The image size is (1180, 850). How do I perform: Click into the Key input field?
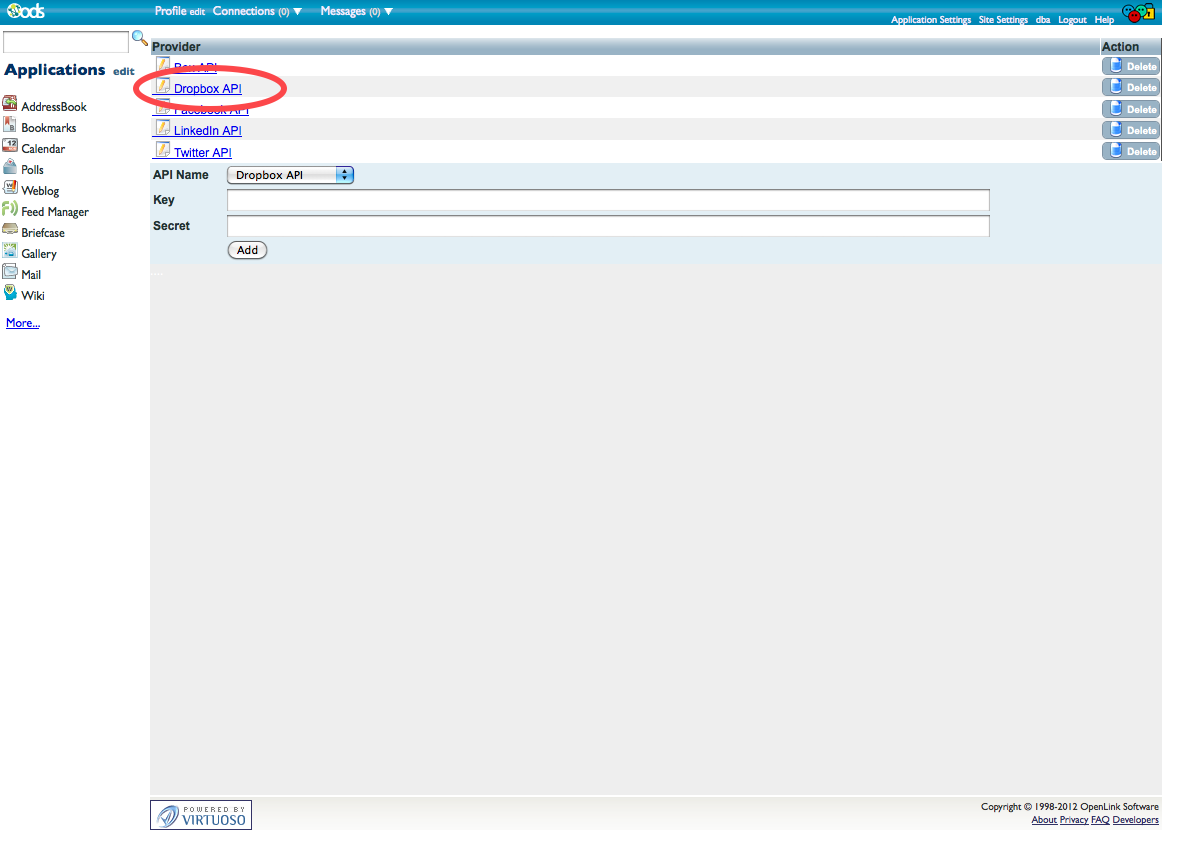(608, 200)
